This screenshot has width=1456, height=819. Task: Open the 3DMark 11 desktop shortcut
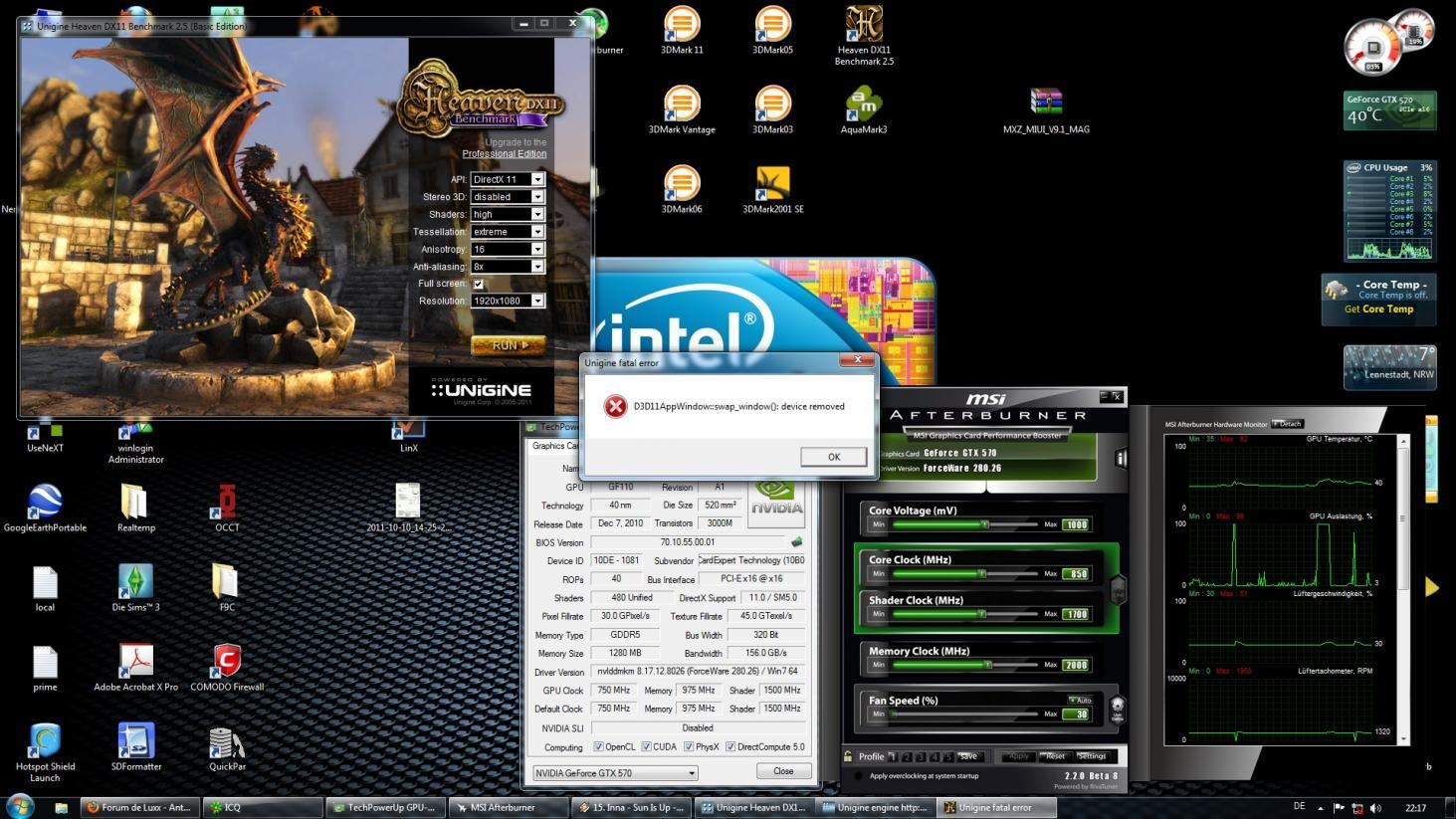682,30
